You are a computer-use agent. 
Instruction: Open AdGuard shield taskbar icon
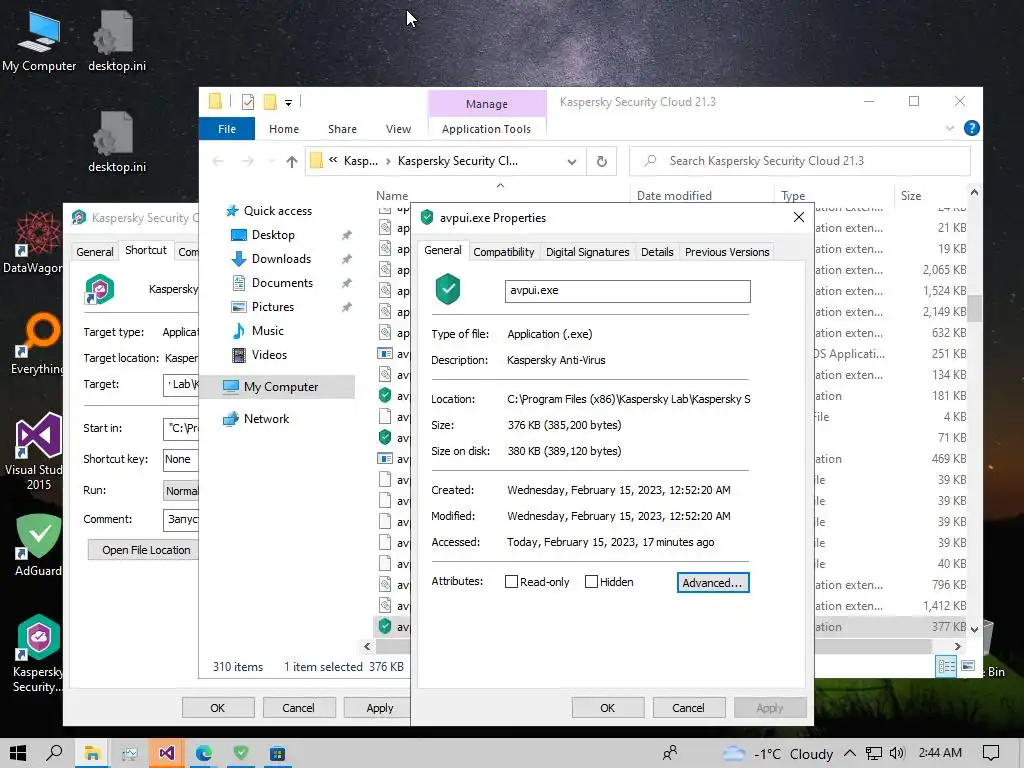click(241, 753)
